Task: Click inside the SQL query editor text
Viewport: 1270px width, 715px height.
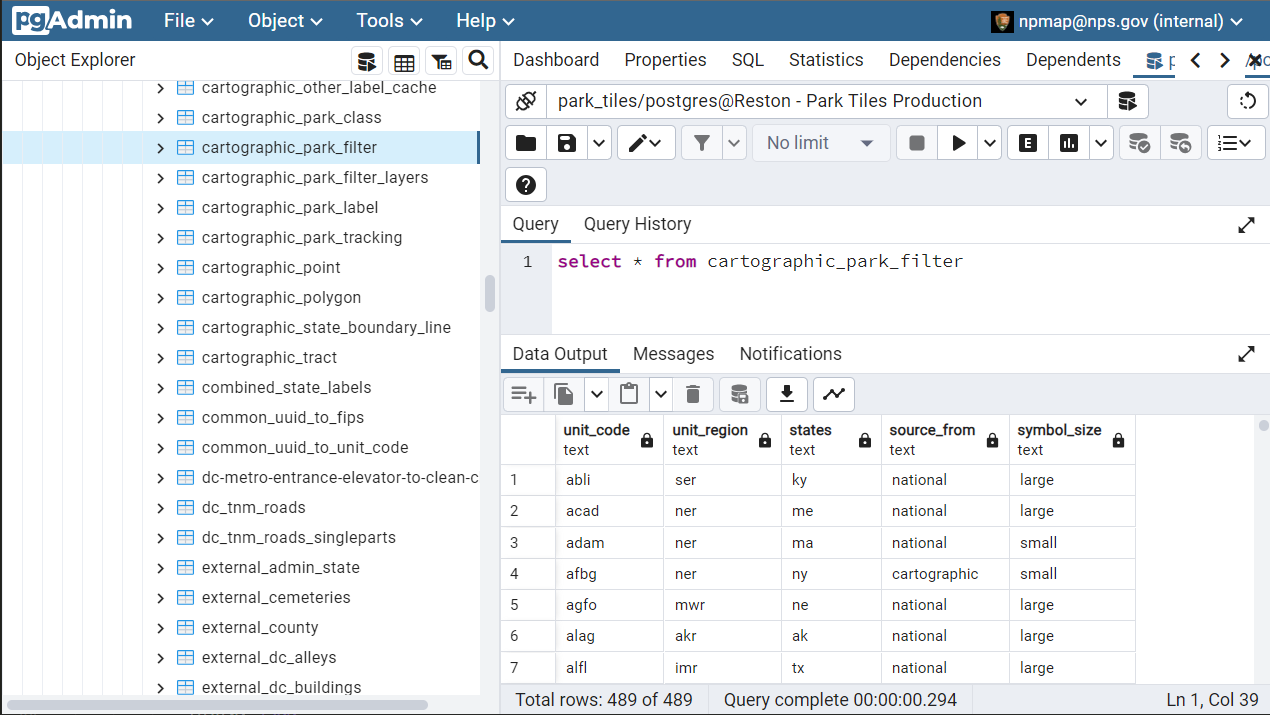Action: [x=760, y=262]
